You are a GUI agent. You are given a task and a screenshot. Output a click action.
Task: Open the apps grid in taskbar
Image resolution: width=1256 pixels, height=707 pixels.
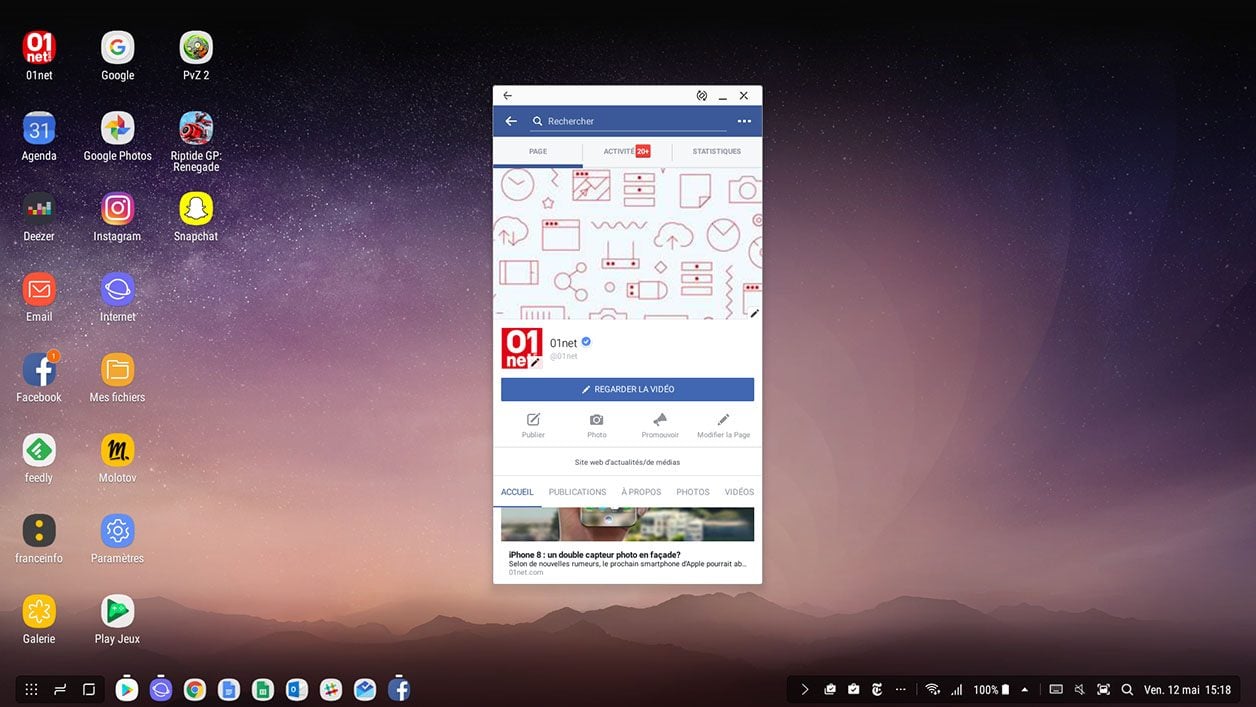coord(31,689)
